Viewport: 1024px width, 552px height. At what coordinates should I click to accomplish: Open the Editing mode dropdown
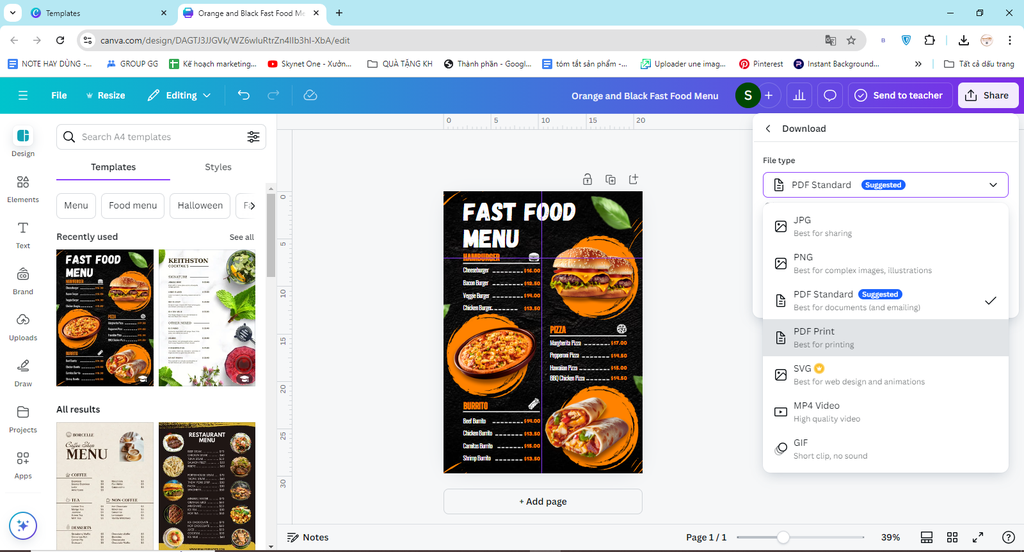(179, 95)
